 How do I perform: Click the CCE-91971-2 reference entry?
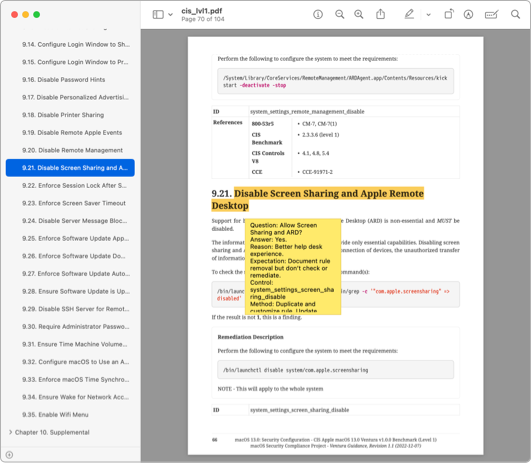[x=317, y=172]
